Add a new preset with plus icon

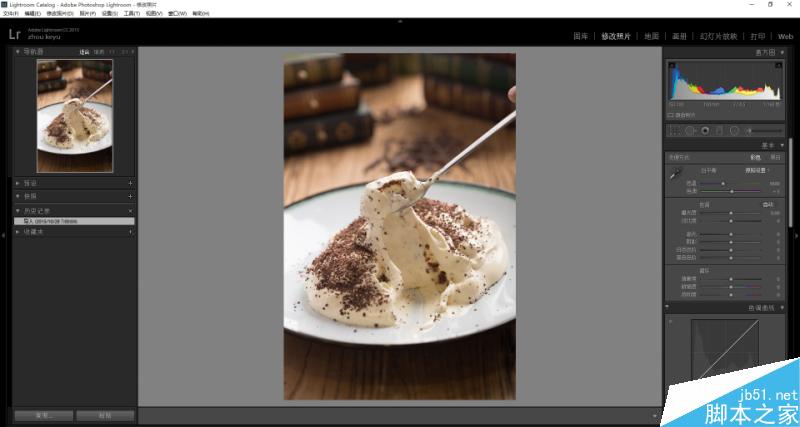click(x=130, y=183)
